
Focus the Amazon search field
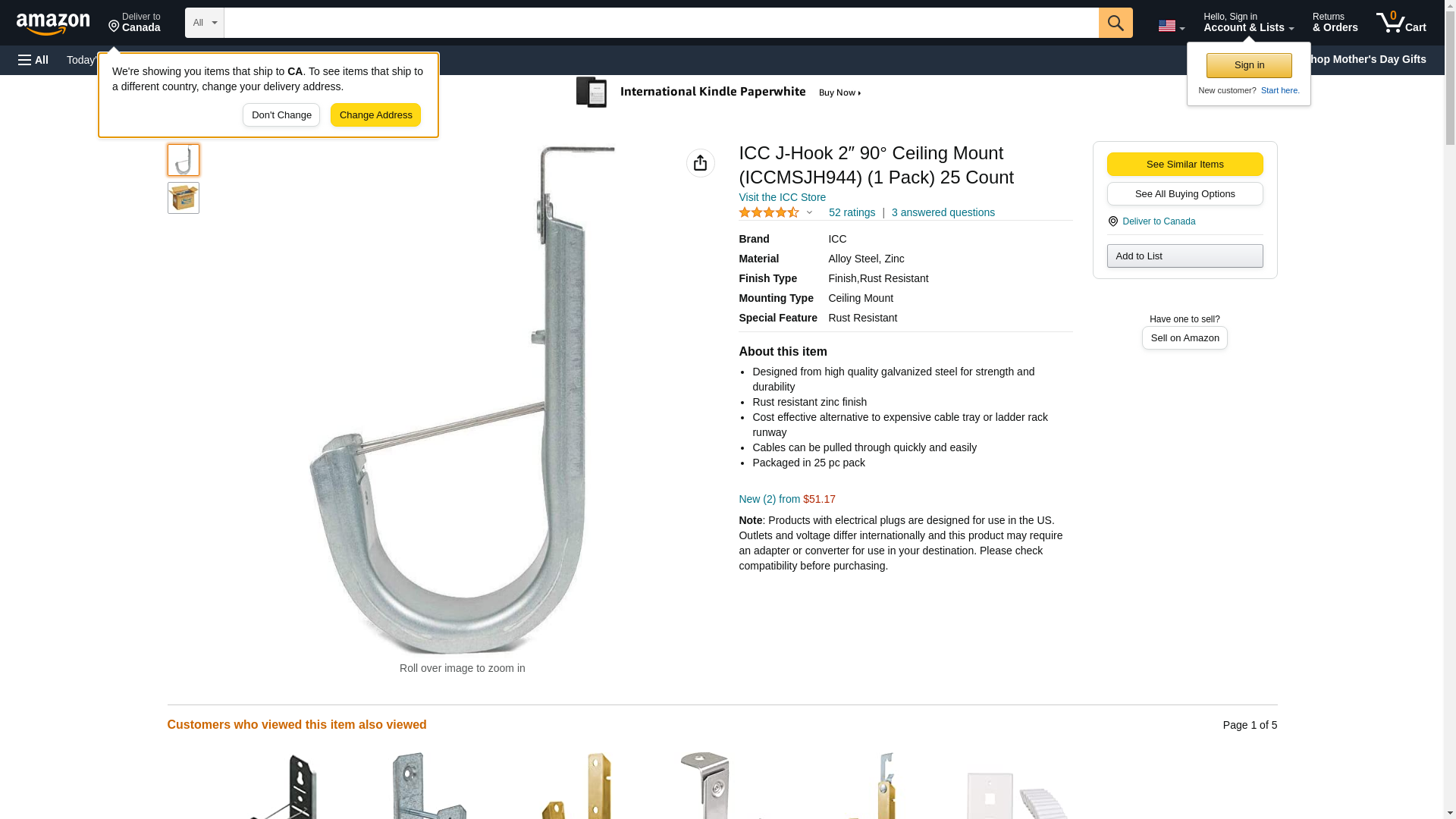[x=661, y=23]
